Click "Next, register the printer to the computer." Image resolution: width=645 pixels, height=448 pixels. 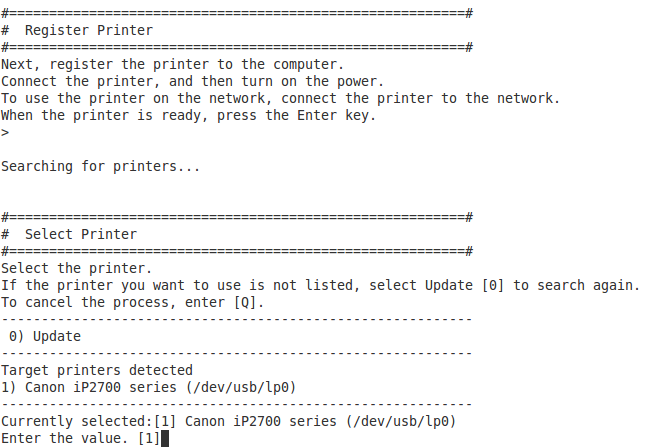tap(172, 65)
